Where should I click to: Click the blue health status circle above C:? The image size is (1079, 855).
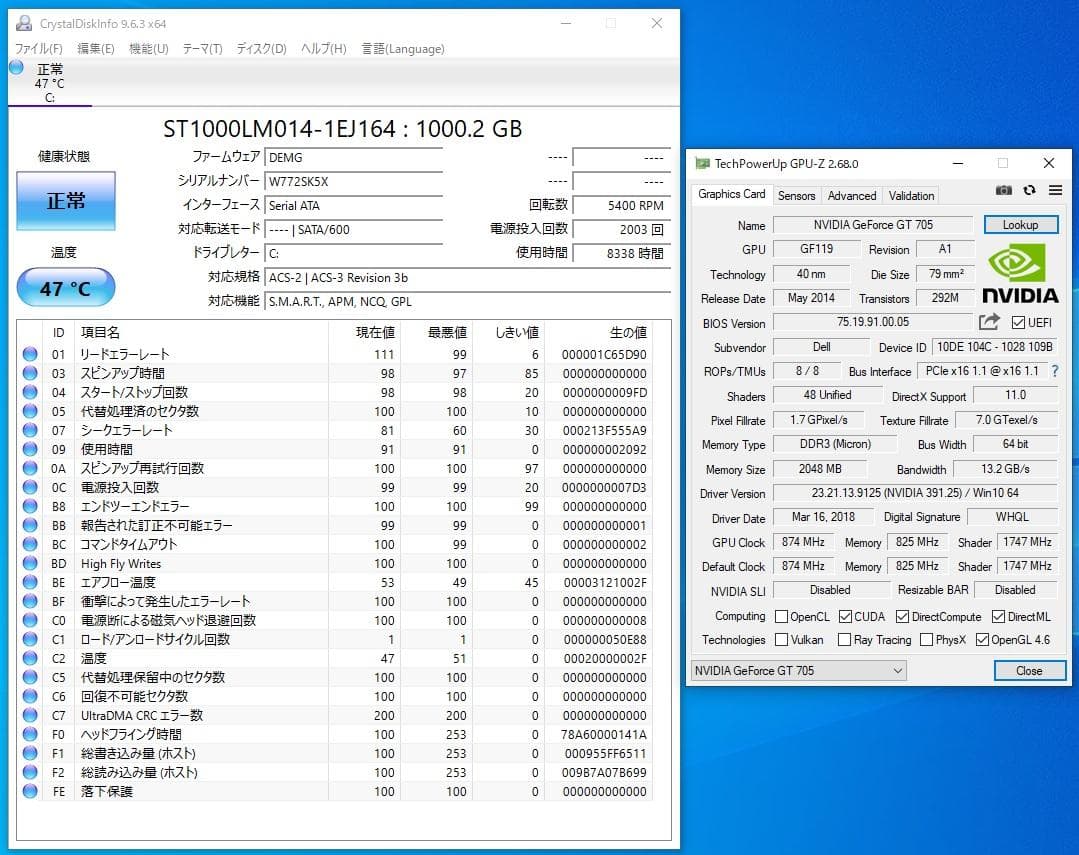[14, 66]
